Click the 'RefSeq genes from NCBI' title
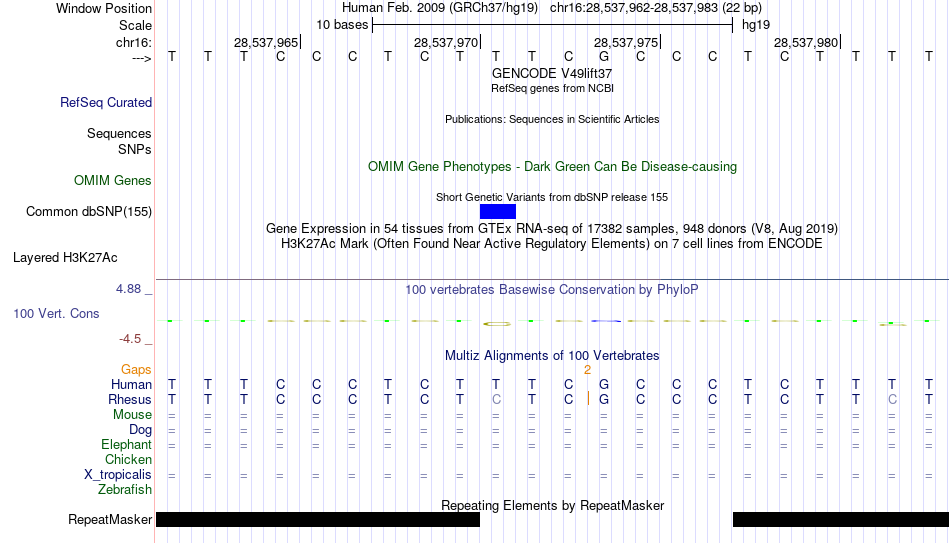The width and height of the screenshot is (950, 543). click(553, 88)
